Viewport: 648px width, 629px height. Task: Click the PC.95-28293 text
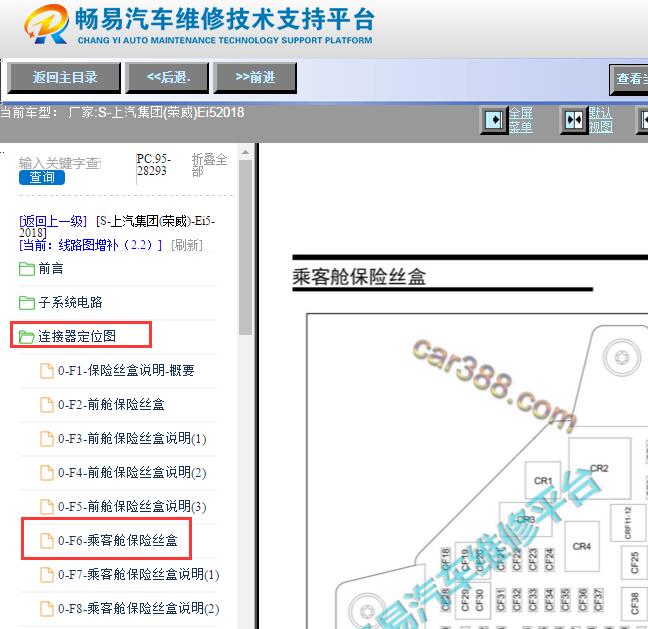point(153,165)
